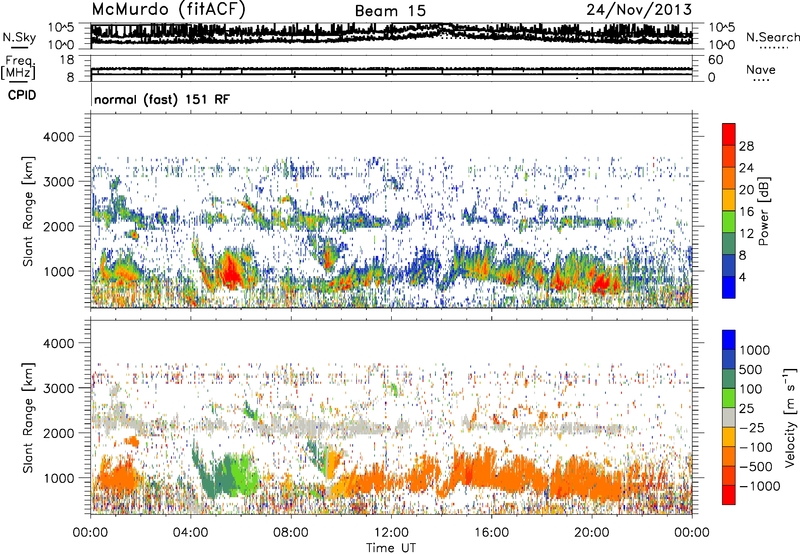The image size is (800, 554).
Task: Click the 08:00 time axis label
Action: pyautogui.click(x=291, y=533)
